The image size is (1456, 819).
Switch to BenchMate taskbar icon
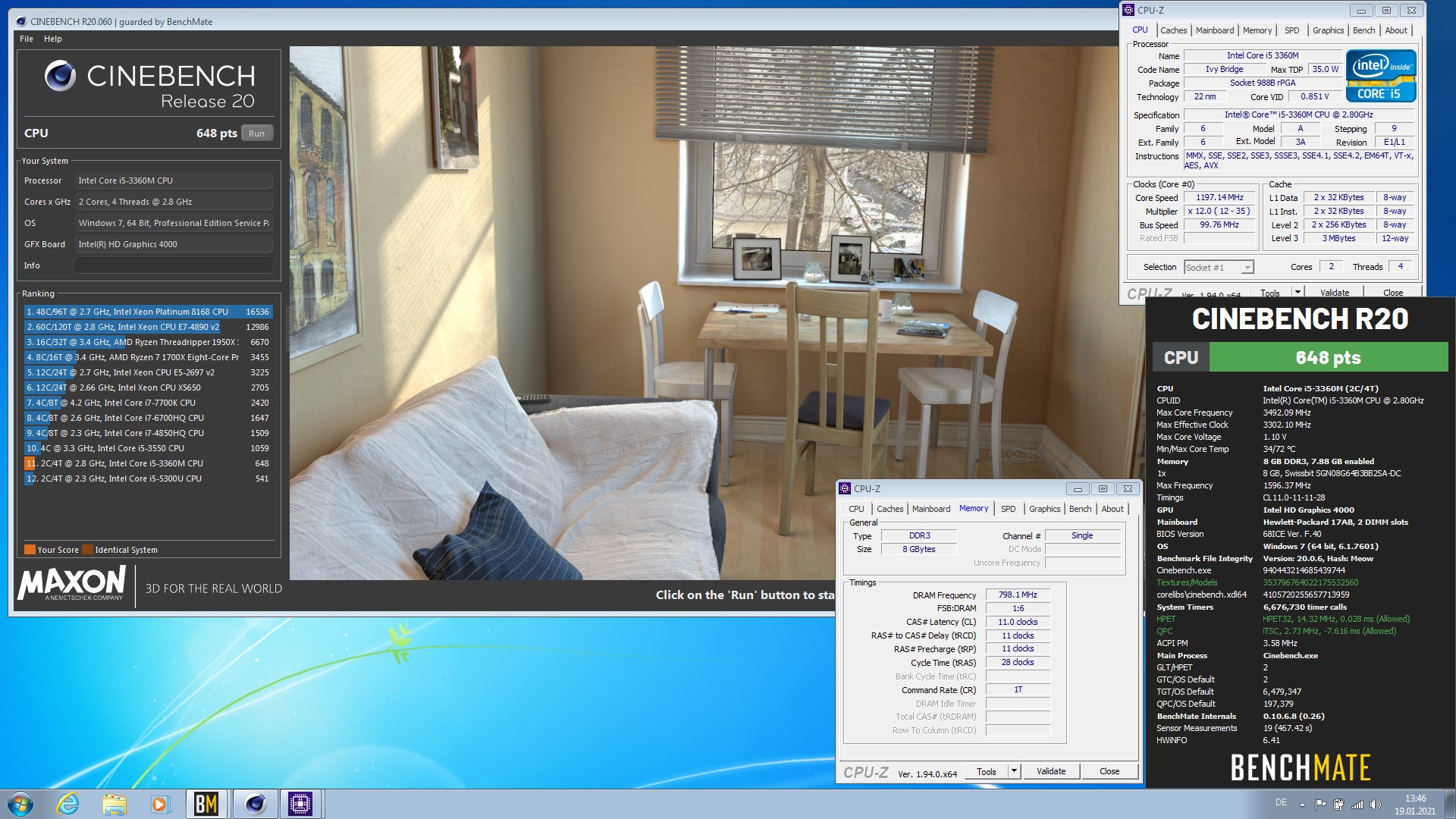[206, 803]
